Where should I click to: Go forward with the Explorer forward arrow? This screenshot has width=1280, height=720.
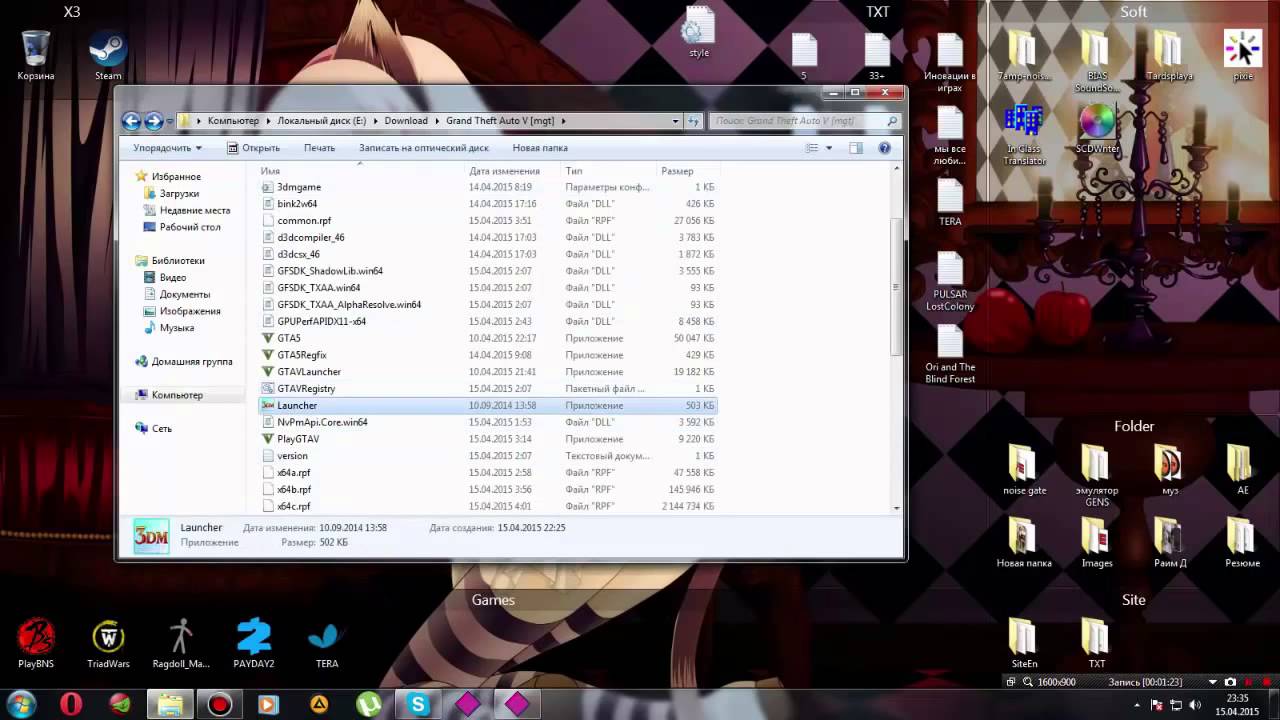tap(153, 121)
